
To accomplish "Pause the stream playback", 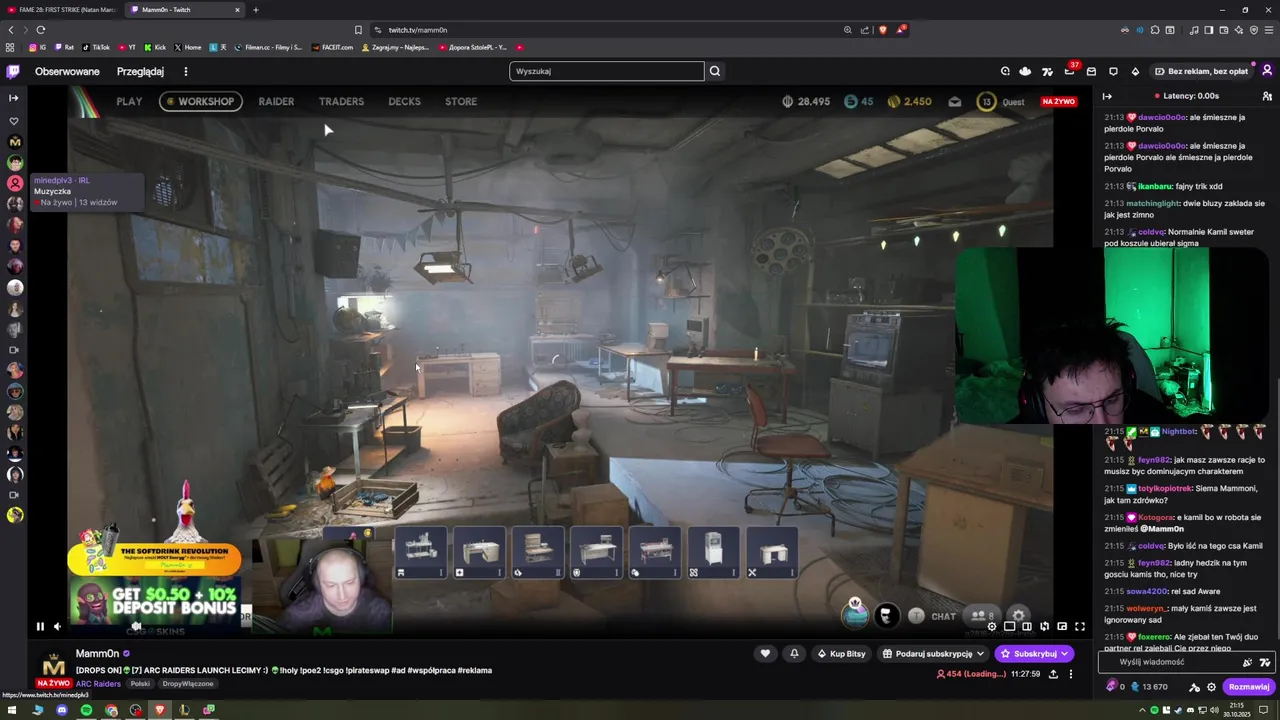I will click(x=40, y=627).
